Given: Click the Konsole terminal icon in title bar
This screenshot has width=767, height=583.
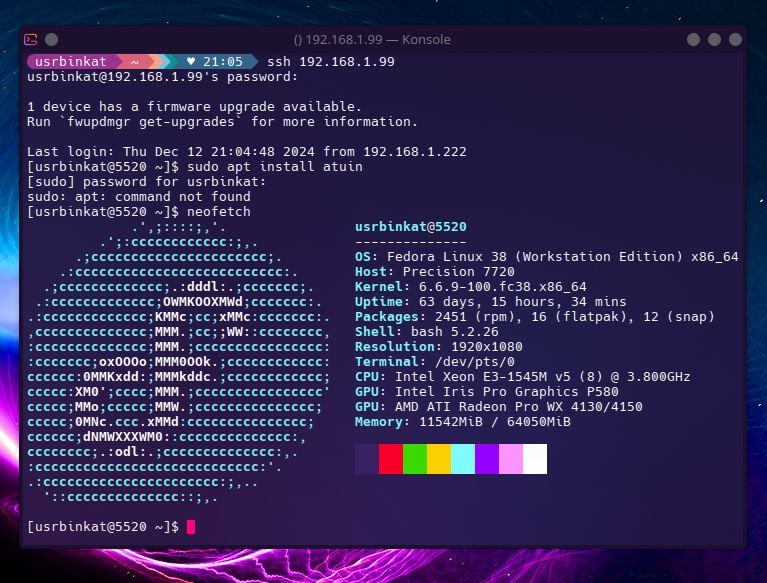Looking at the screenshot, I should point(31,40).
